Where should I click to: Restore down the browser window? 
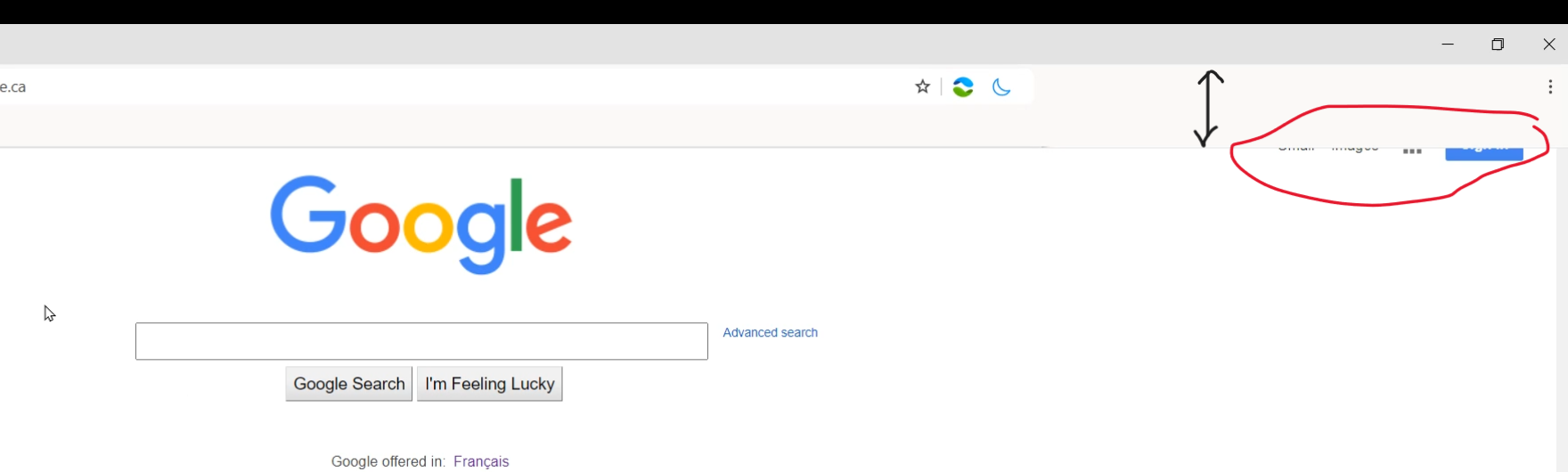tap(1498, 45)
